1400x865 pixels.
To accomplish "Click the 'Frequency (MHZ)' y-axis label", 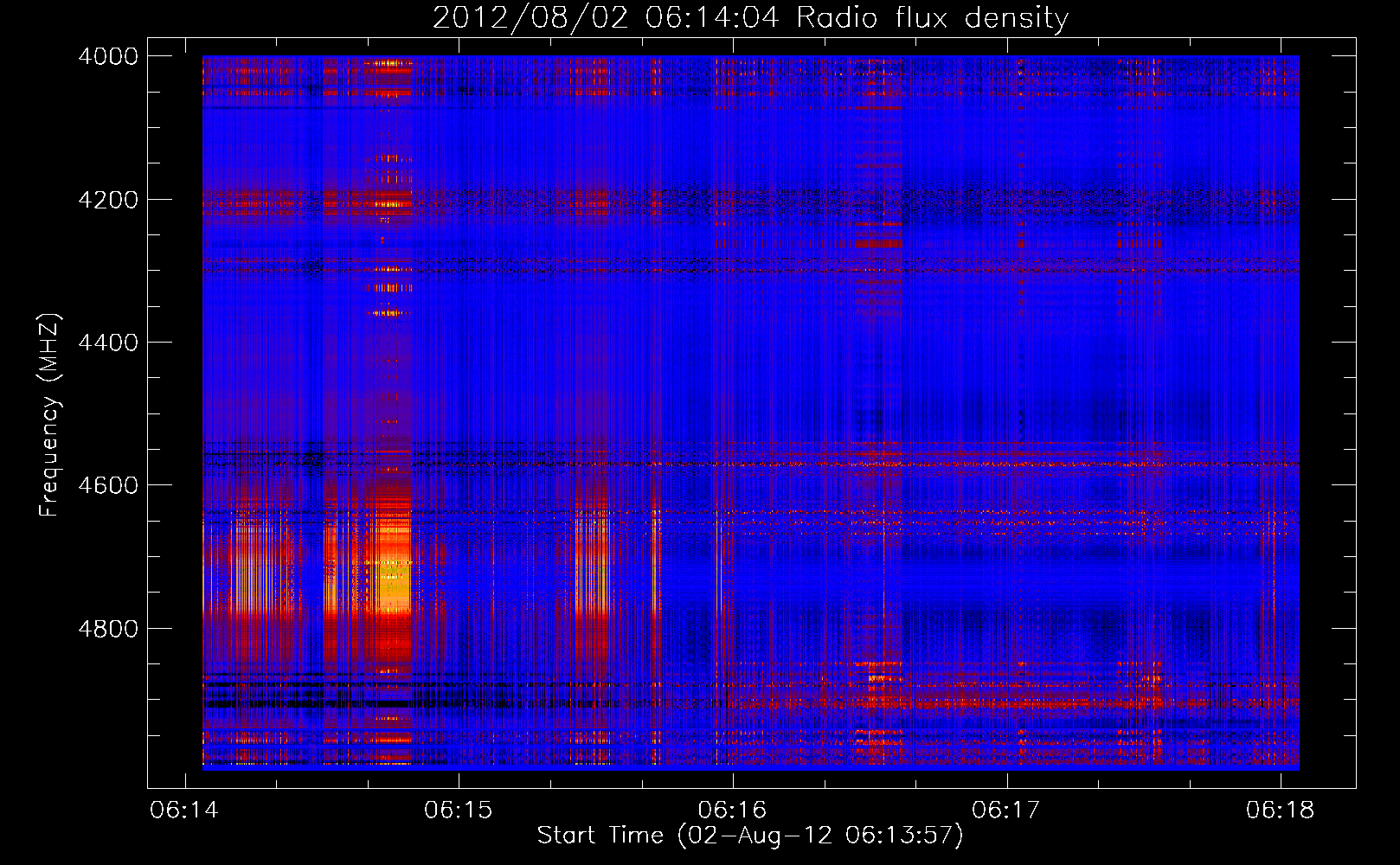I will pyautogui.click(x=50, y=415).
